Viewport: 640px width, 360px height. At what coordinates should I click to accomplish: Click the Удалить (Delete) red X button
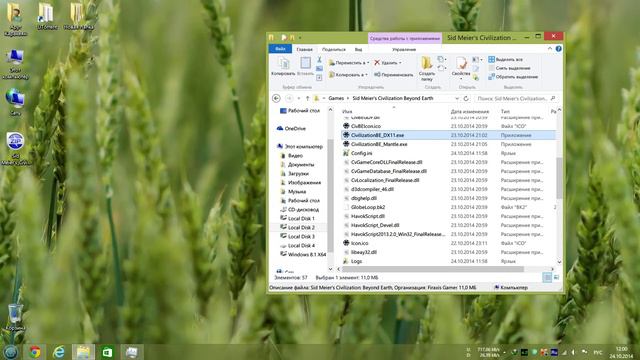point(388,63)
